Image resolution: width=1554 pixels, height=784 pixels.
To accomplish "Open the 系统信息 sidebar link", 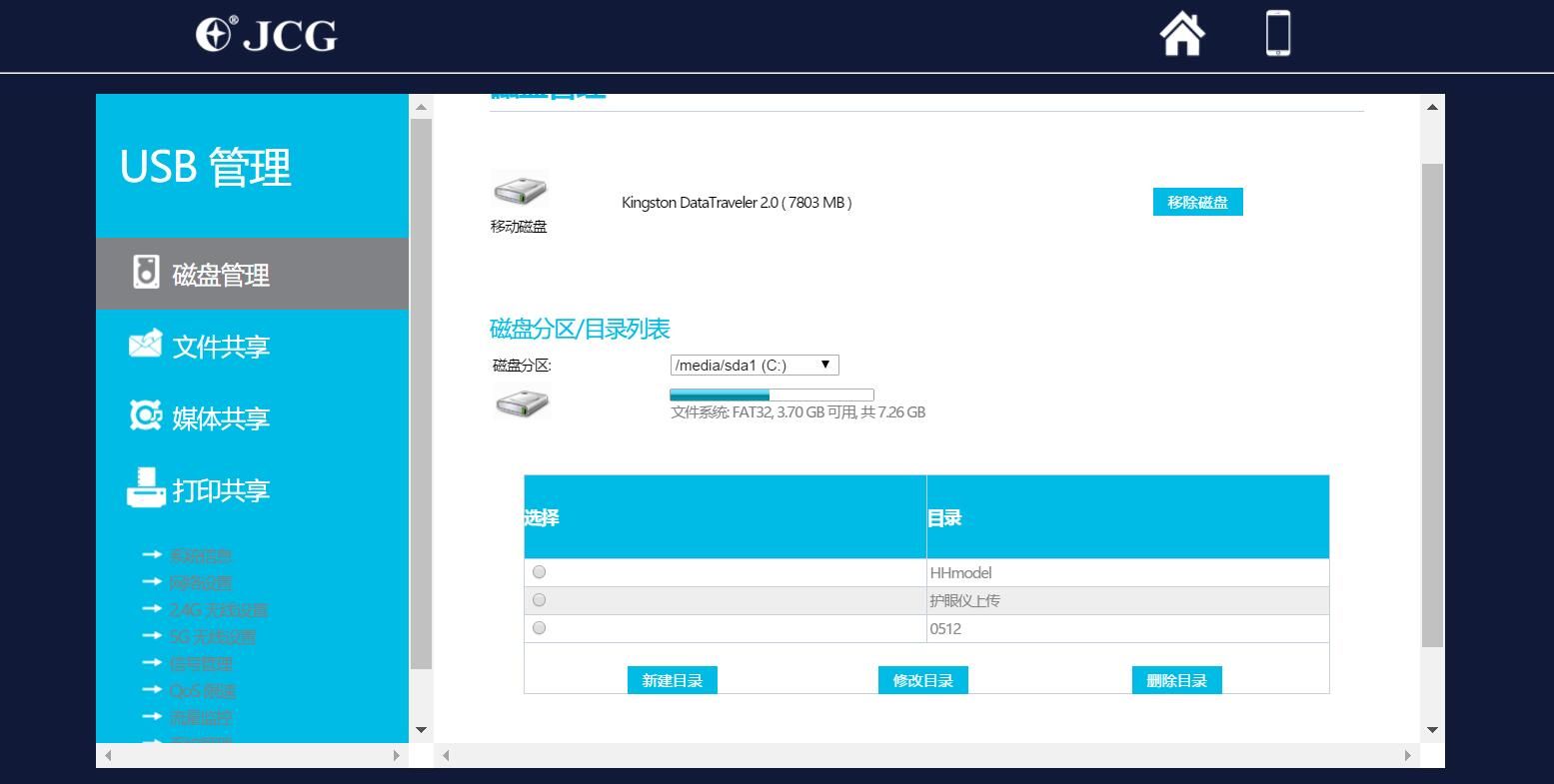I will (200, 555).
